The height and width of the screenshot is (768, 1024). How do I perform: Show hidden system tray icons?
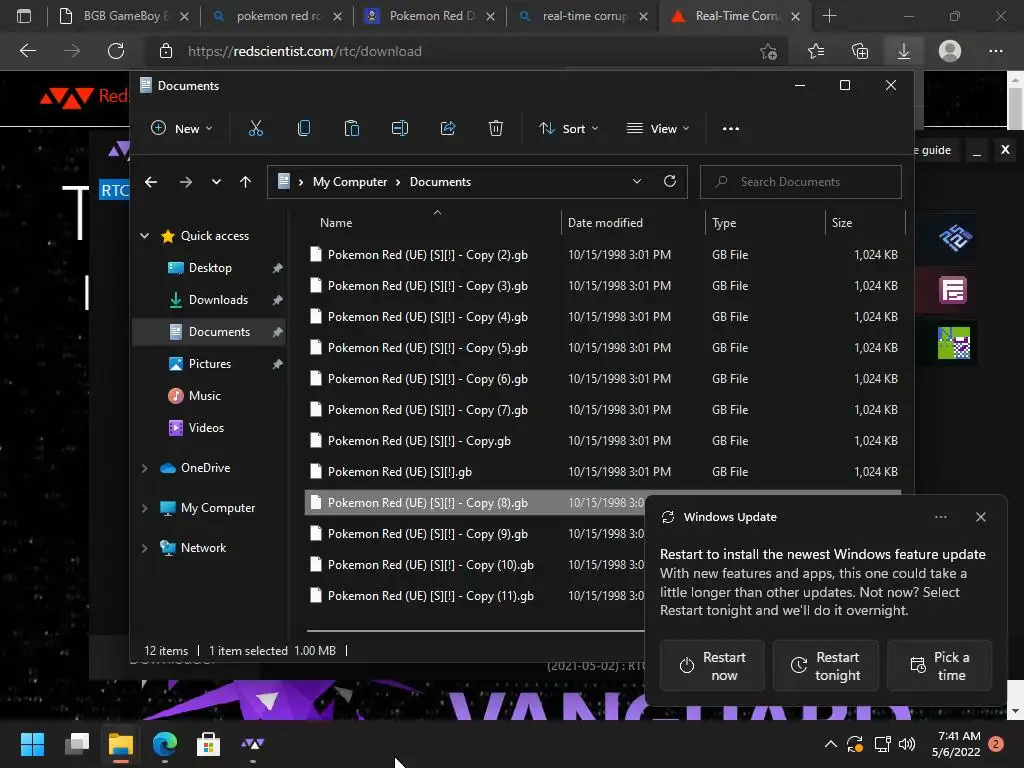point(831,744)
